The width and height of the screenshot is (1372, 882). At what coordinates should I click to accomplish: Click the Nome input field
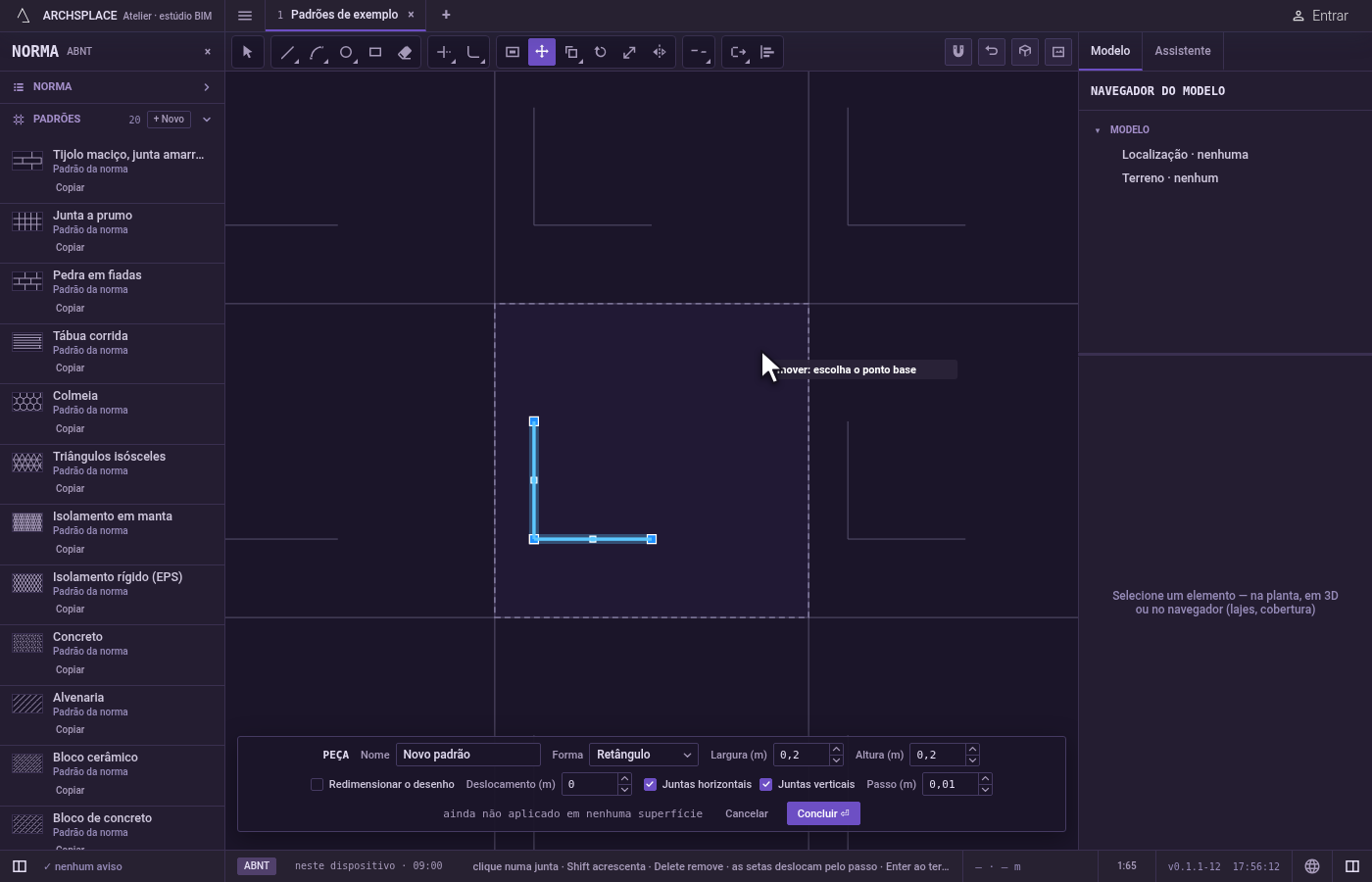(x=468, y=755)
